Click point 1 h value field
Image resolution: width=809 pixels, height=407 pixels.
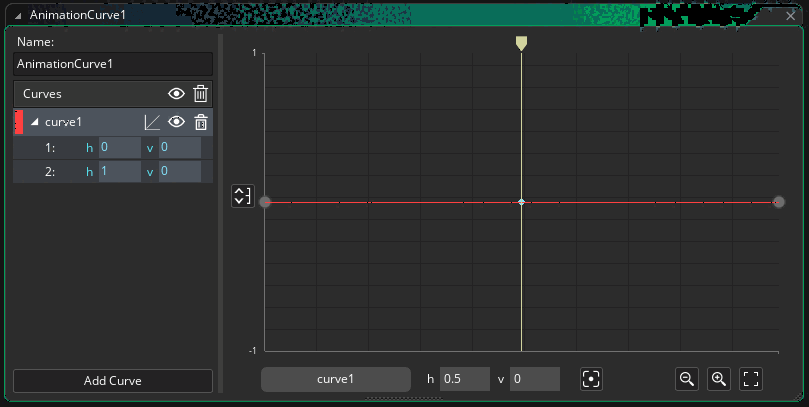119,147
